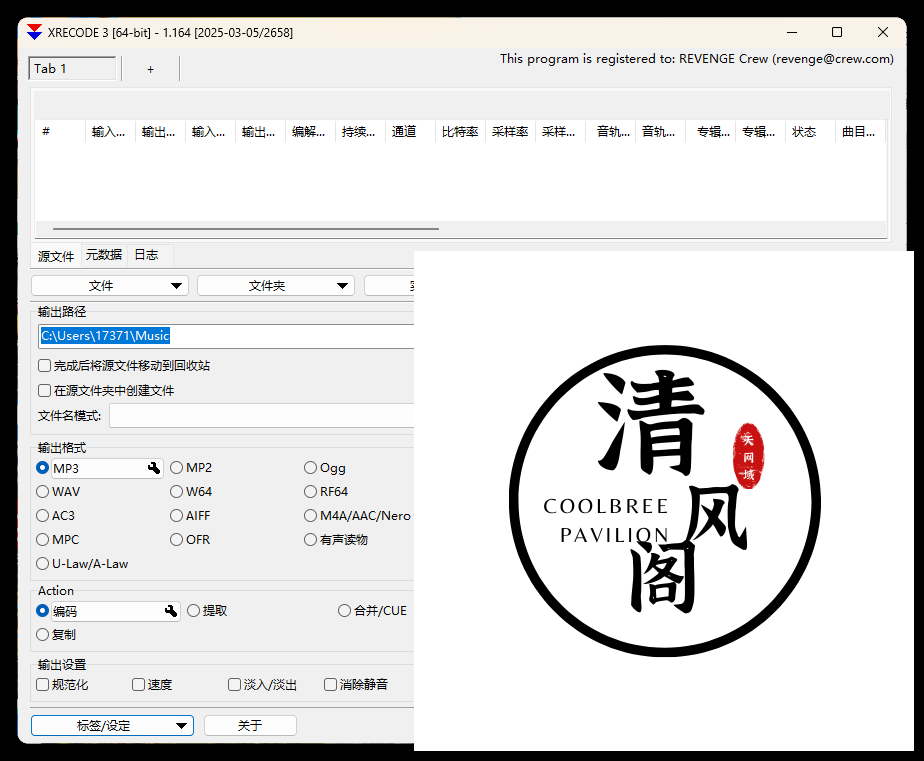Switch to the 源文件 tab
Screen dimensions: 924x761
coord(56,256)
